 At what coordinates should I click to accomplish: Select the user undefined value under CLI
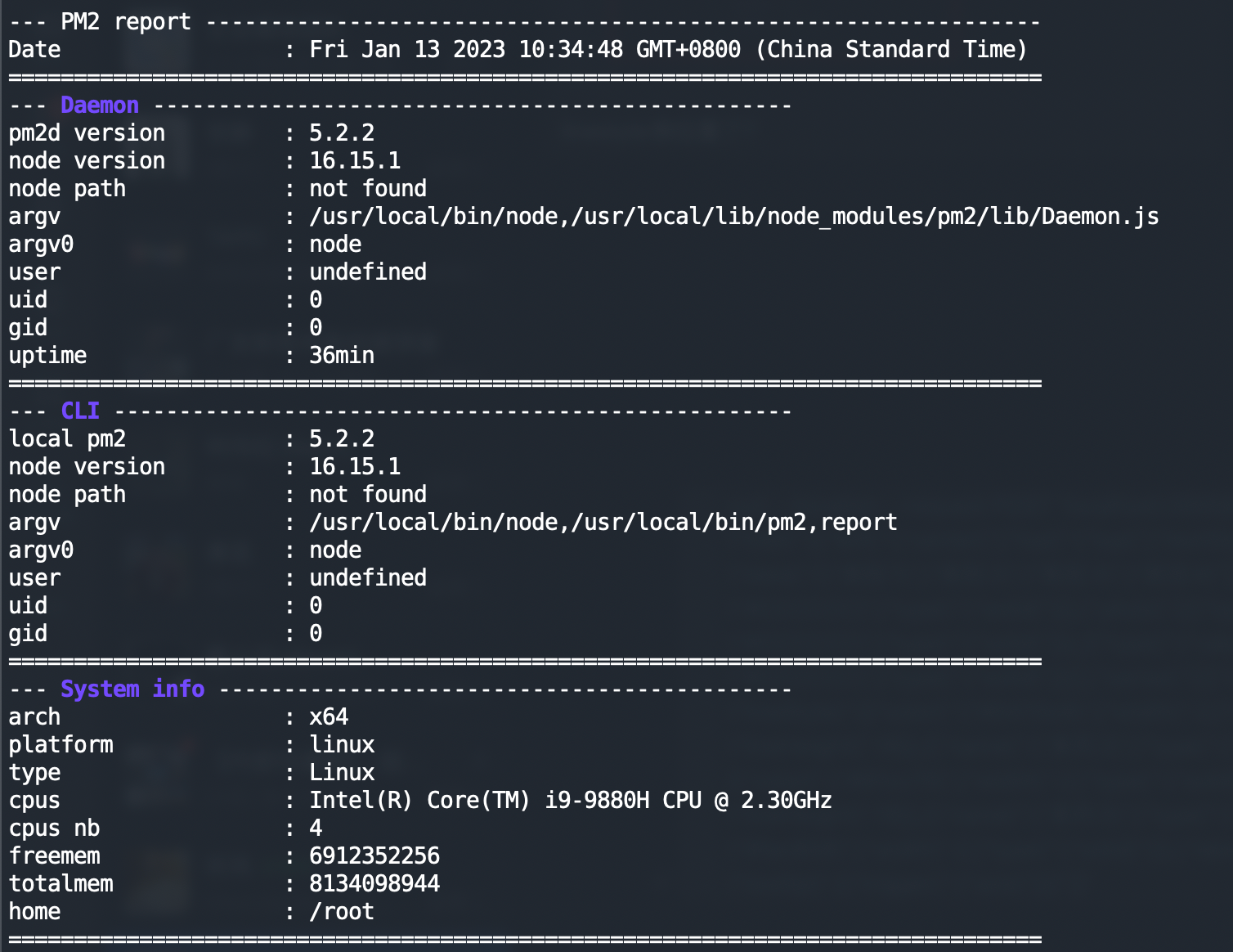tap(367, 577)
